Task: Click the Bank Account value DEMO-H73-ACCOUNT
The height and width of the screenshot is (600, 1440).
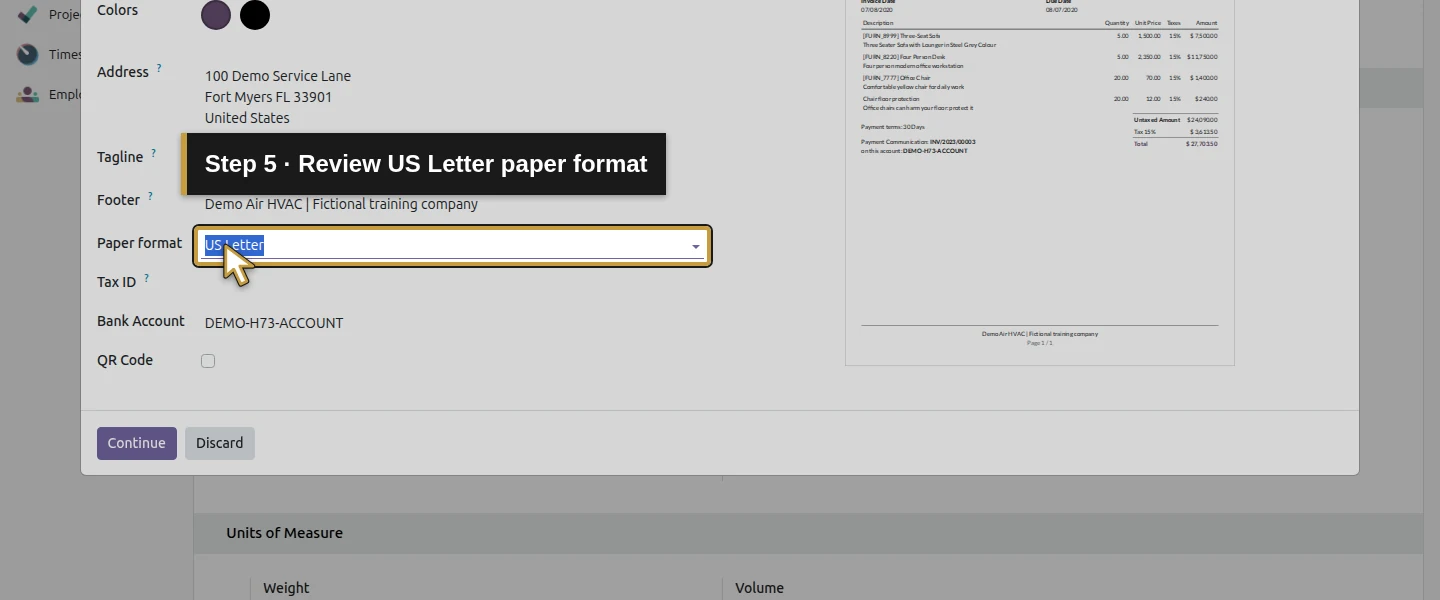Action: click(x=274, y=323)
